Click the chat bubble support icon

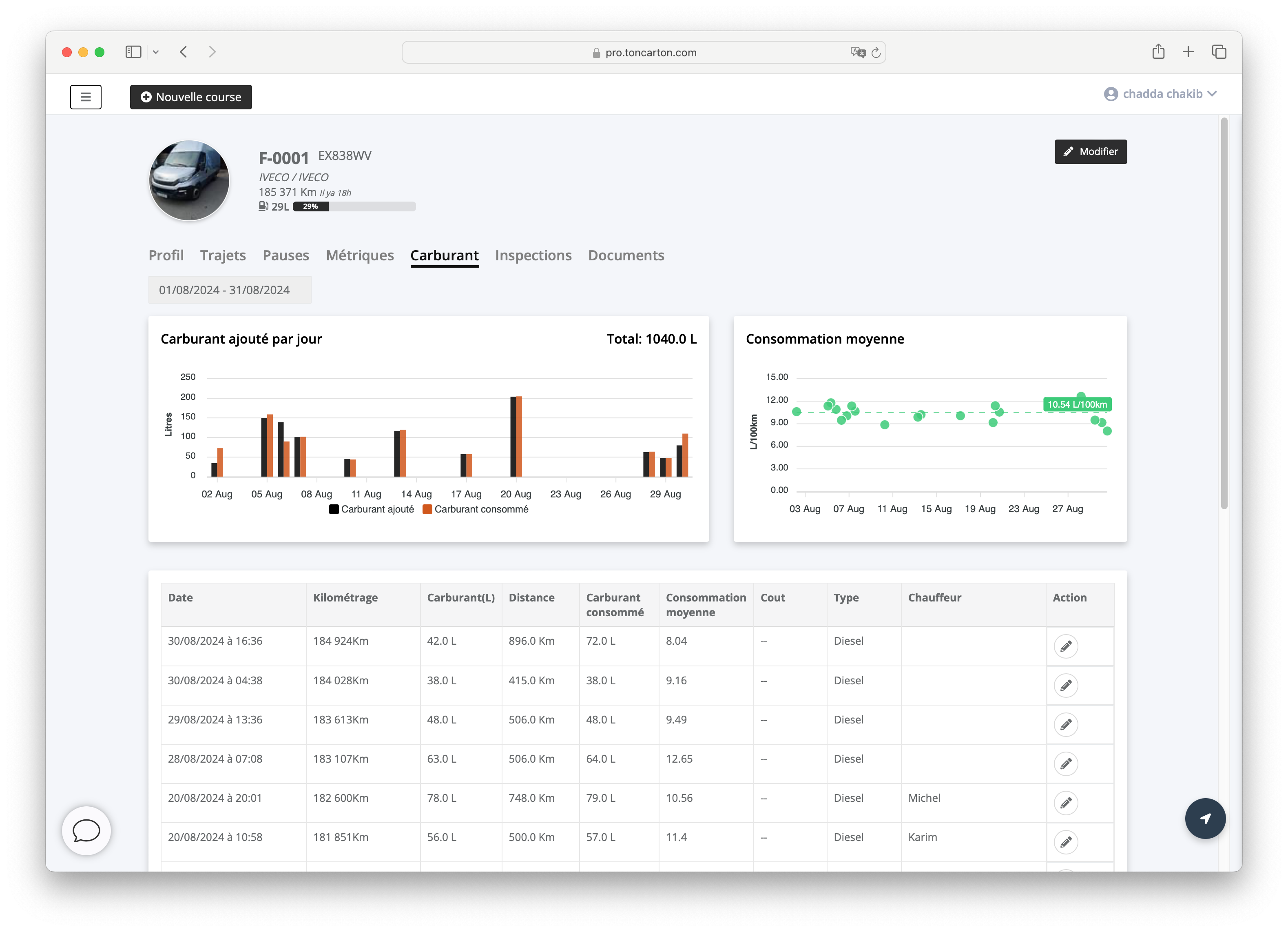pos(86,830)
